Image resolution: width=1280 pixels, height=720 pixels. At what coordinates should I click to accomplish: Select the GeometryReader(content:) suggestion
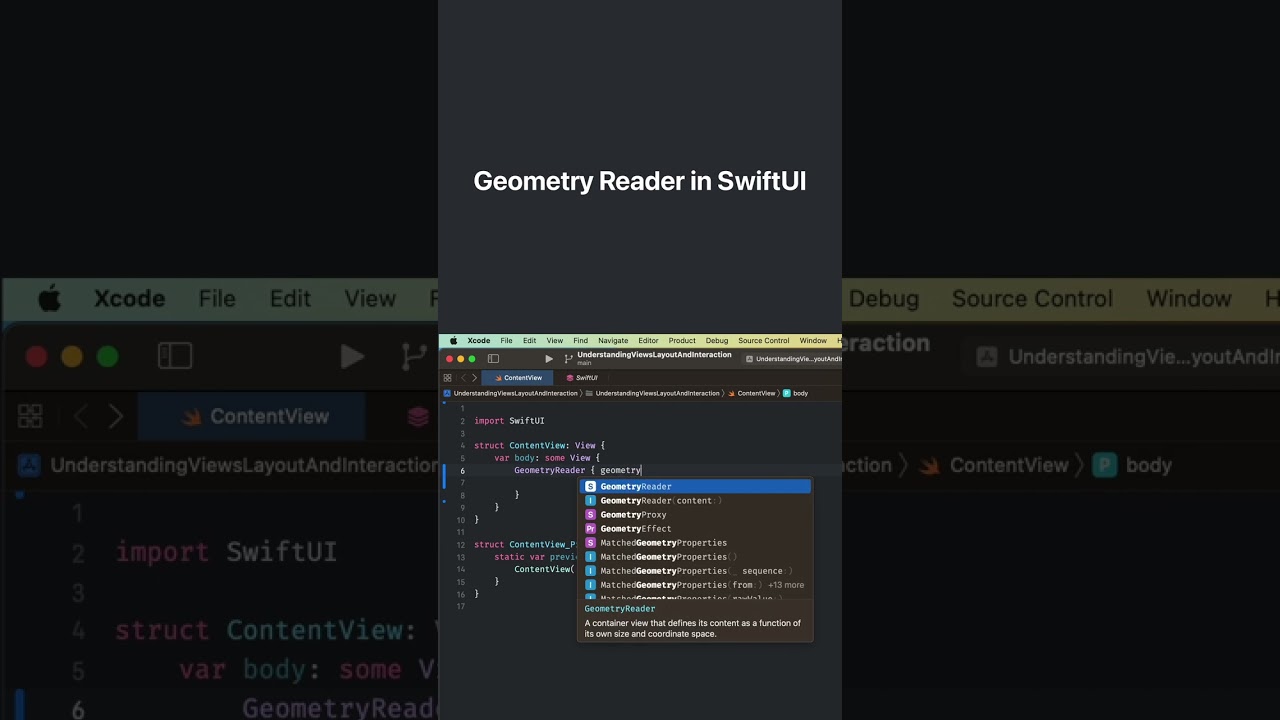(696, 501)
